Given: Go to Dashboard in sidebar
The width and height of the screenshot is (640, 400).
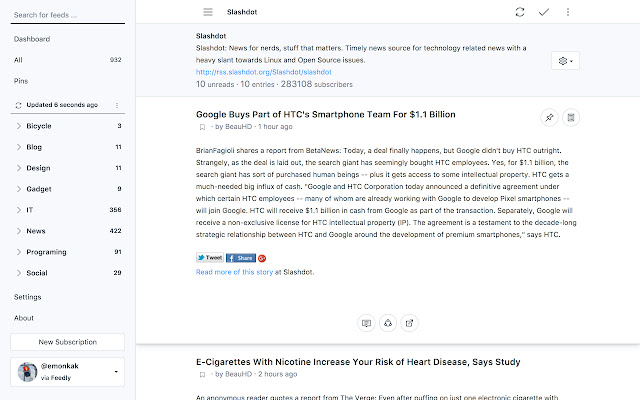Looking at the screenshot, I should point(32,39).
